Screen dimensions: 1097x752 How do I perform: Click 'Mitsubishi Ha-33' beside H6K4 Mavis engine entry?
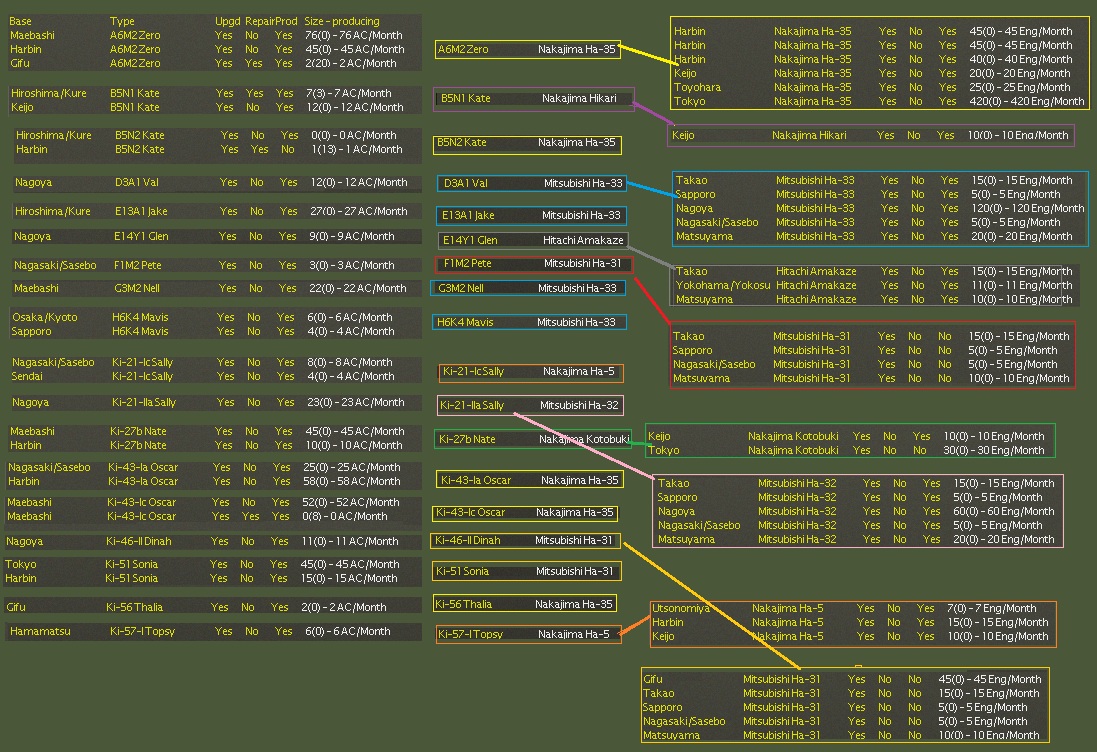(x=576, y=322)
